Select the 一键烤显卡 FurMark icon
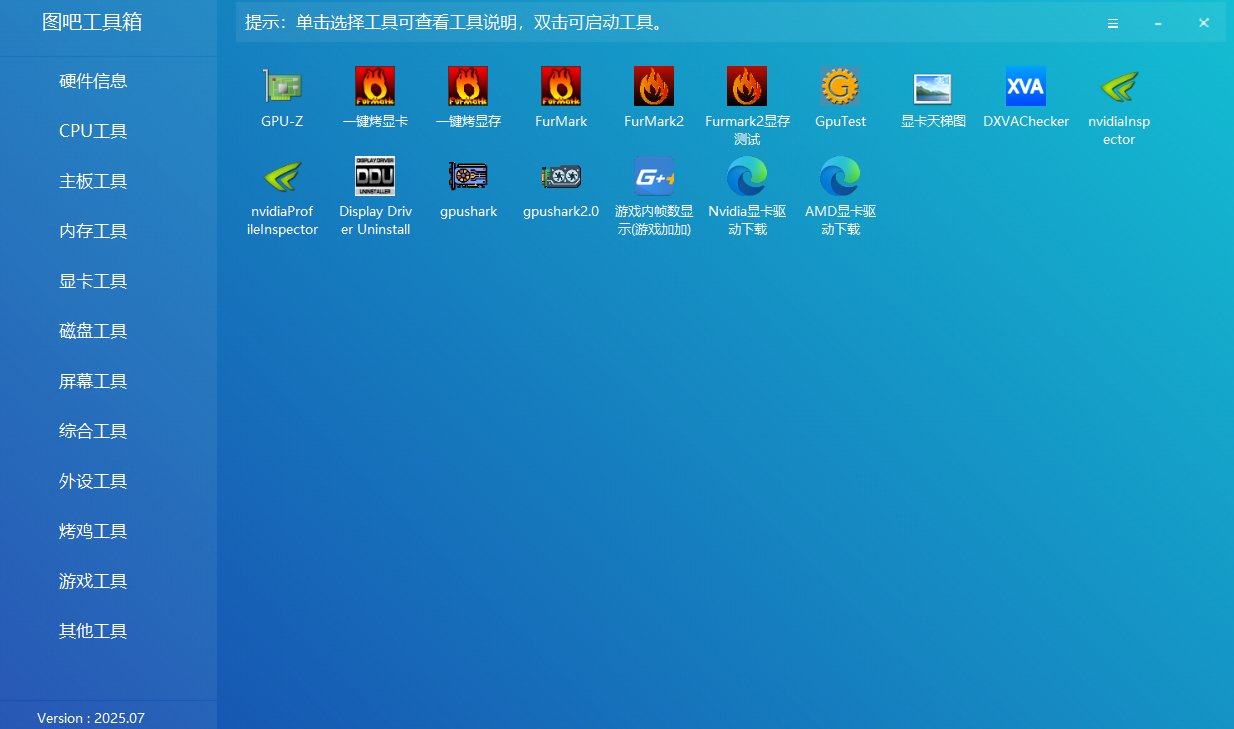1234x729 pixels. 375,87
